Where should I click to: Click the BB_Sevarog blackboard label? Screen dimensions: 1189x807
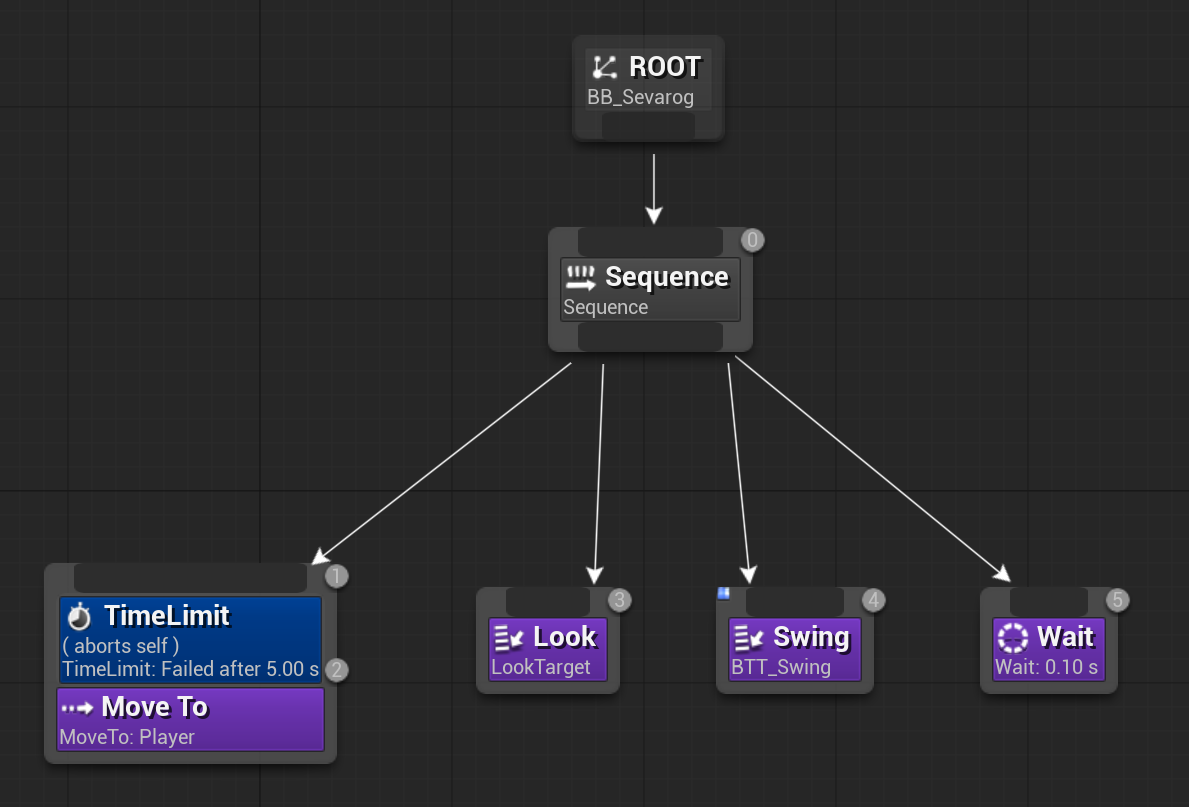[x=641, y=97]
